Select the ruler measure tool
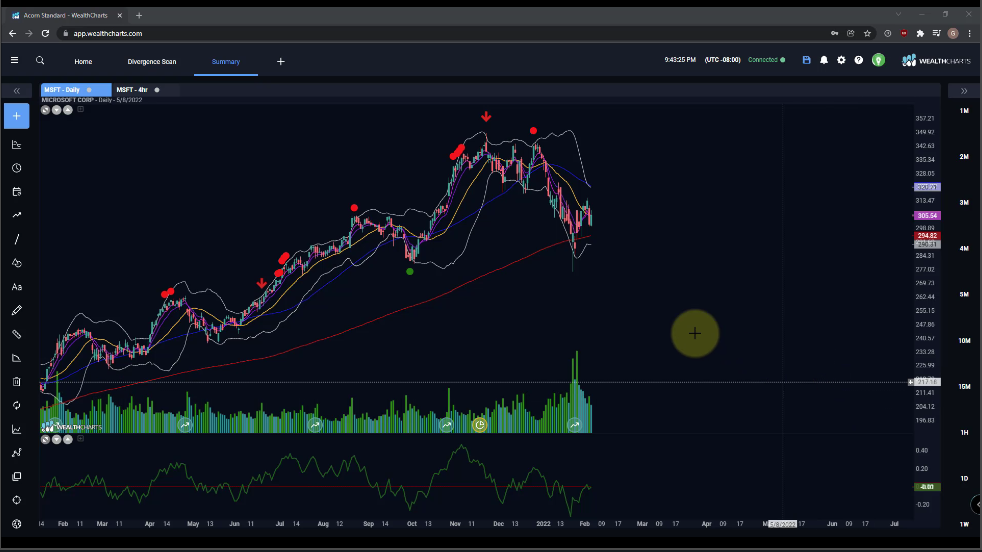Screen dimensions: 982x552 17,334
